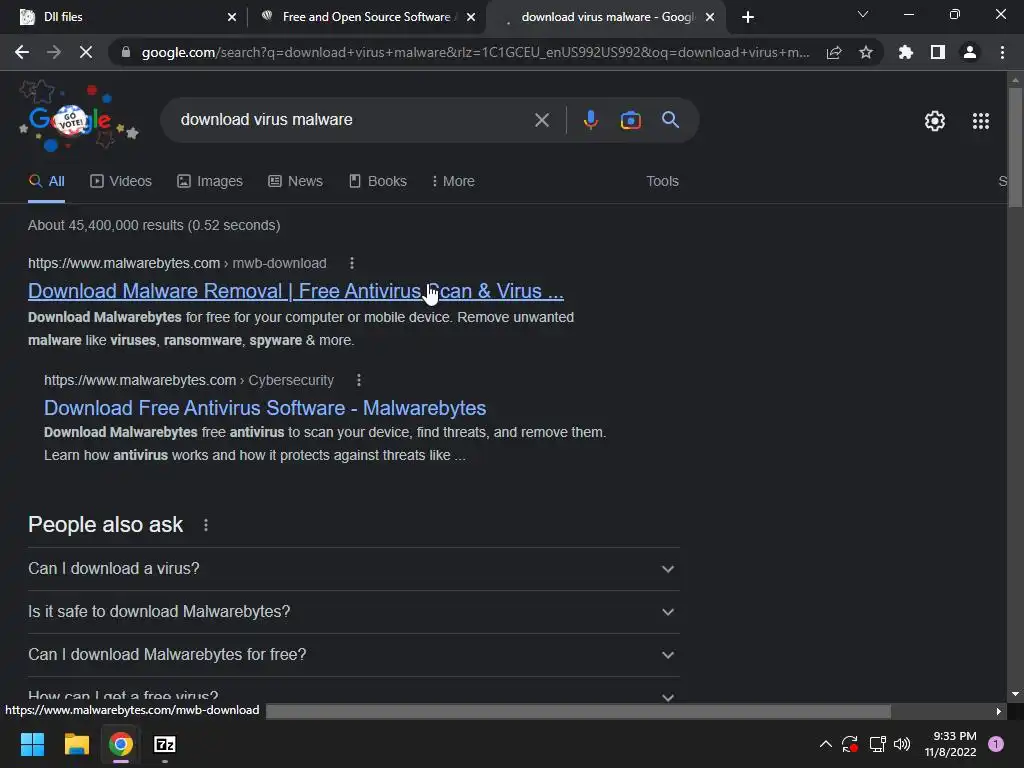Show hidden system tray icons
This screenshot has height=768, width=1024.
click(825, 744)
